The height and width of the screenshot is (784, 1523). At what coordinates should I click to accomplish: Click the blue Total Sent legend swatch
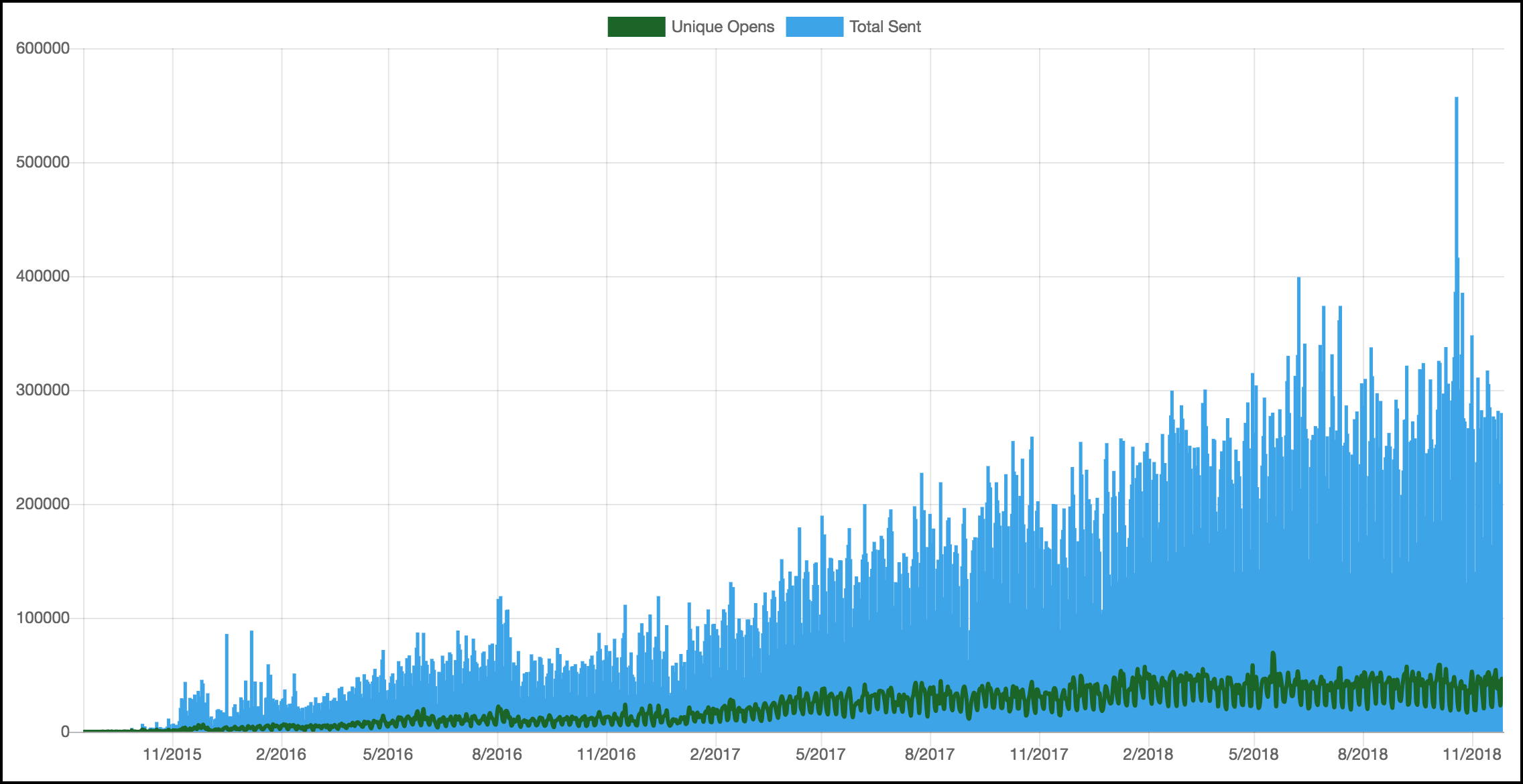point(814,27)
